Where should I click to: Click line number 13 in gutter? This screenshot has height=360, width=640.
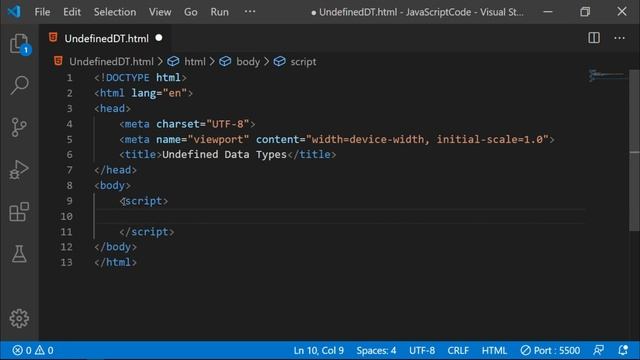tap(66, 262)
